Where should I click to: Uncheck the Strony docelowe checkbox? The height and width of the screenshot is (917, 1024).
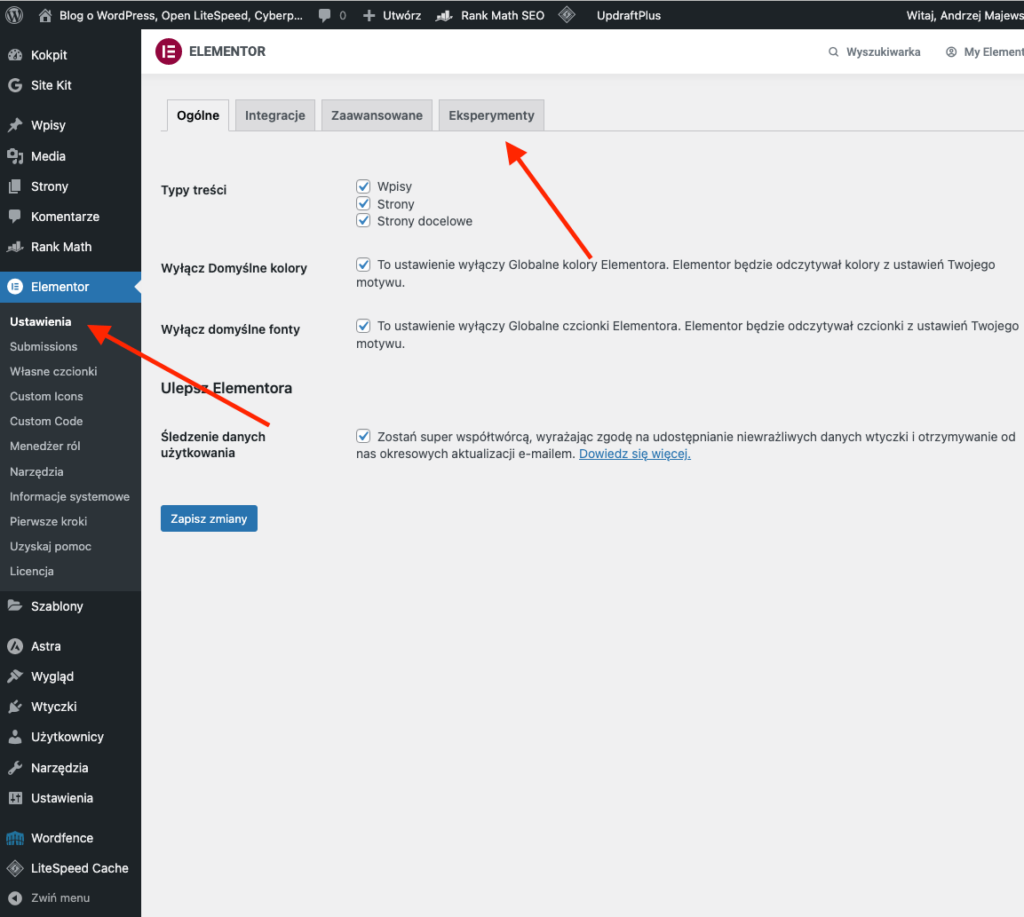pos(363,221)
